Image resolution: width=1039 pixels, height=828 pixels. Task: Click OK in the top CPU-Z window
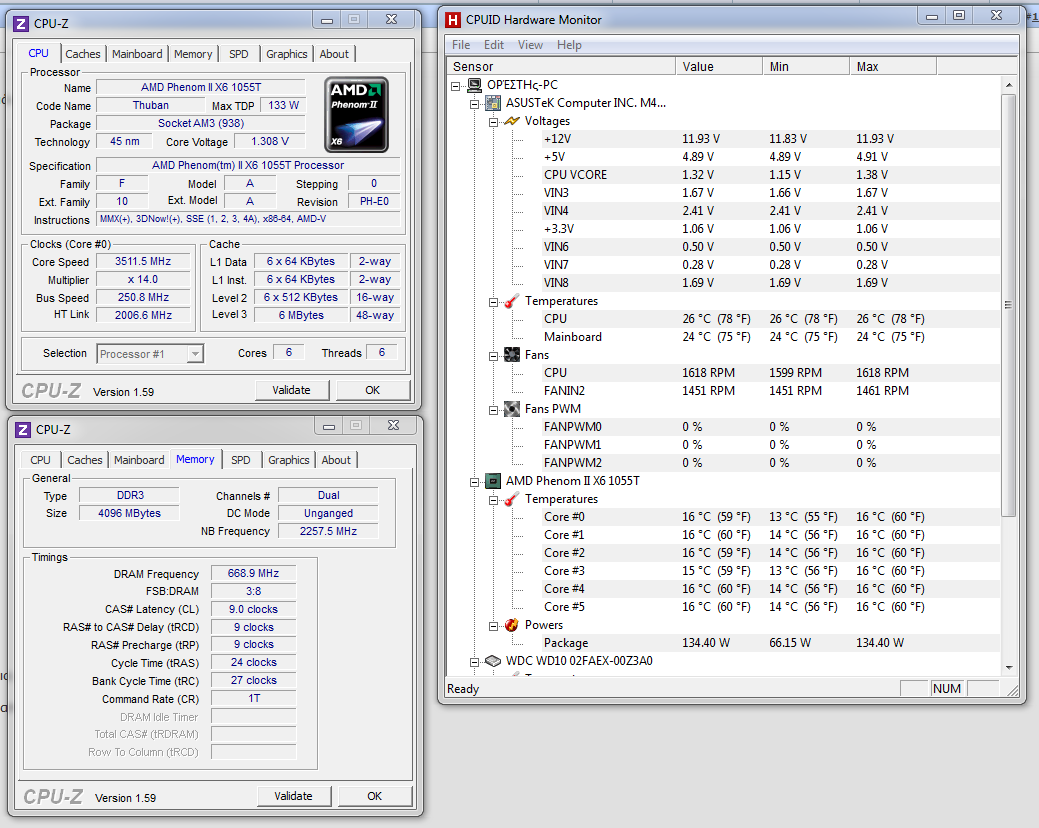pyautogui.click(x=372, y=390)
